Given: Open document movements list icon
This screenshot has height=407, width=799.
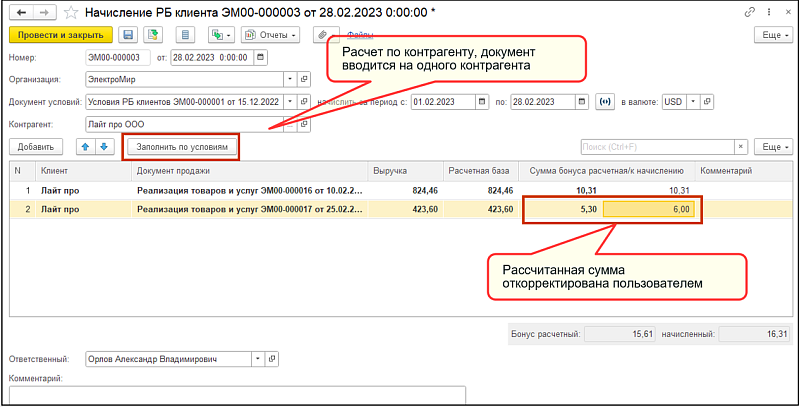Looking at the screenshot, I should tap(185, 35).
